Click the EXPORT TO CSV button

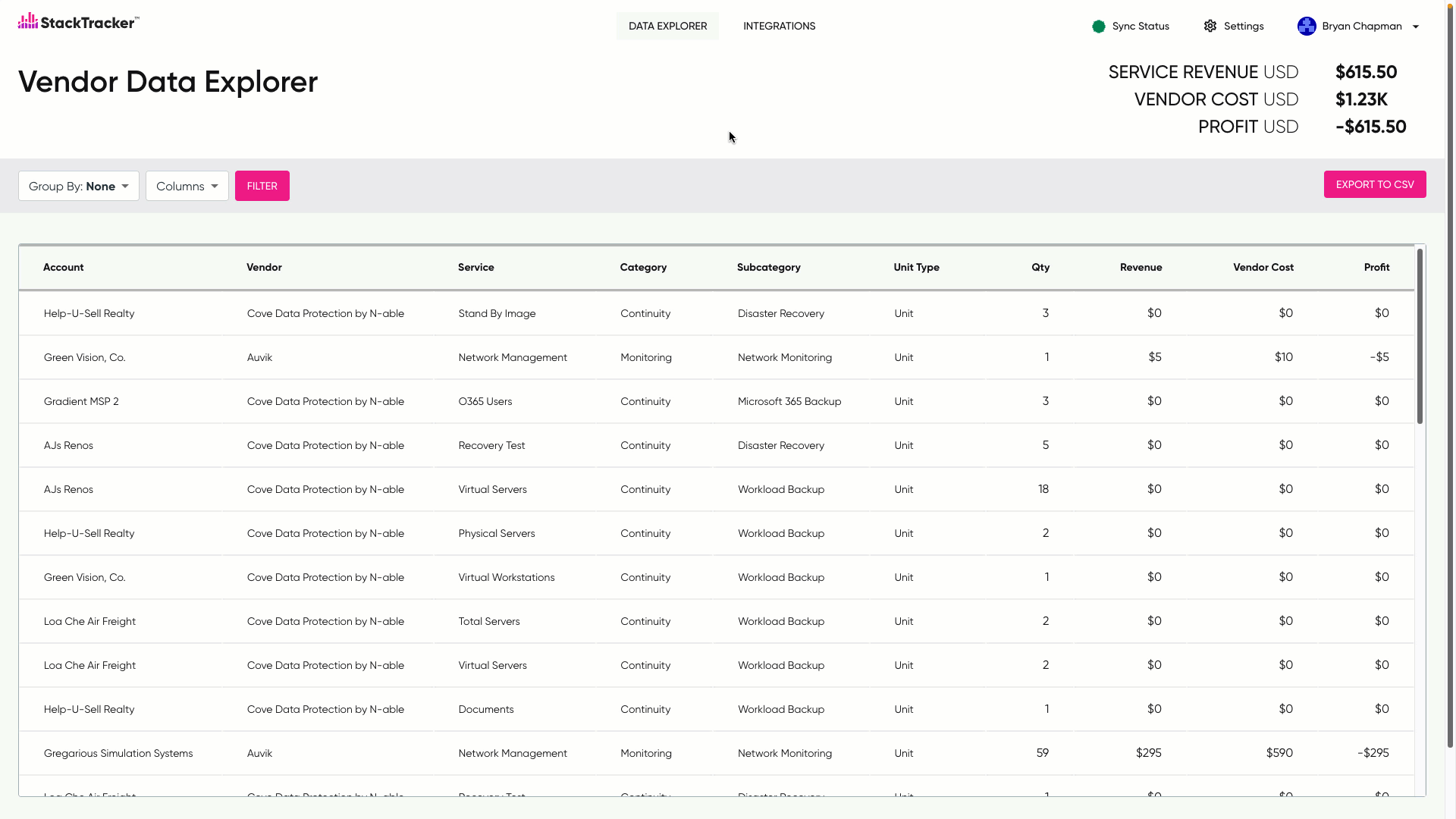pos(1375,184)
